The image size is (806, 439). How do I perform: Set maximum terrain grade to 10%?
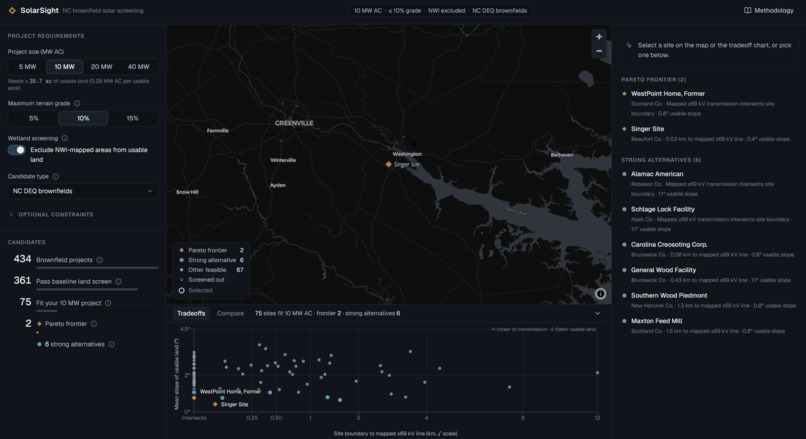click(x=83, y=118)
